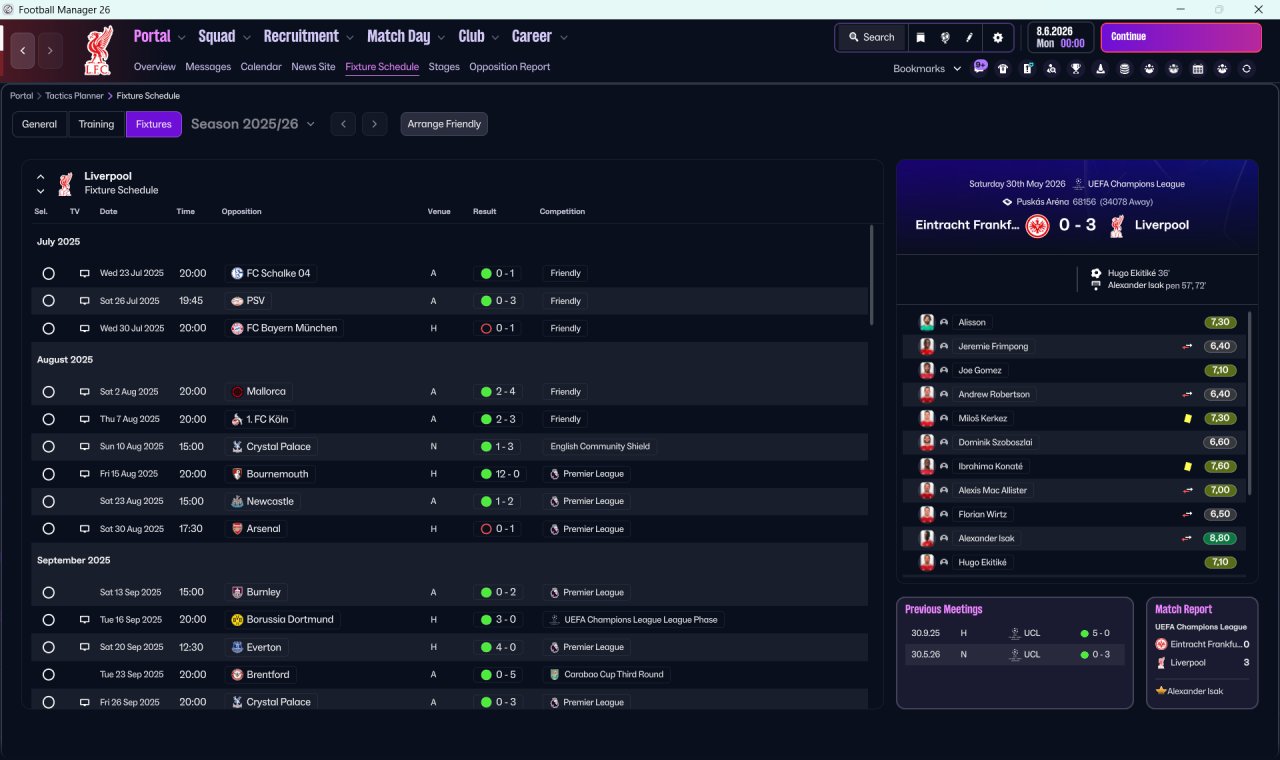The image size is (1280, 760).
Task: Click Alexander Isak's 8,80 rating badge
Action: pyautogui.click(x=1221, y=538)
